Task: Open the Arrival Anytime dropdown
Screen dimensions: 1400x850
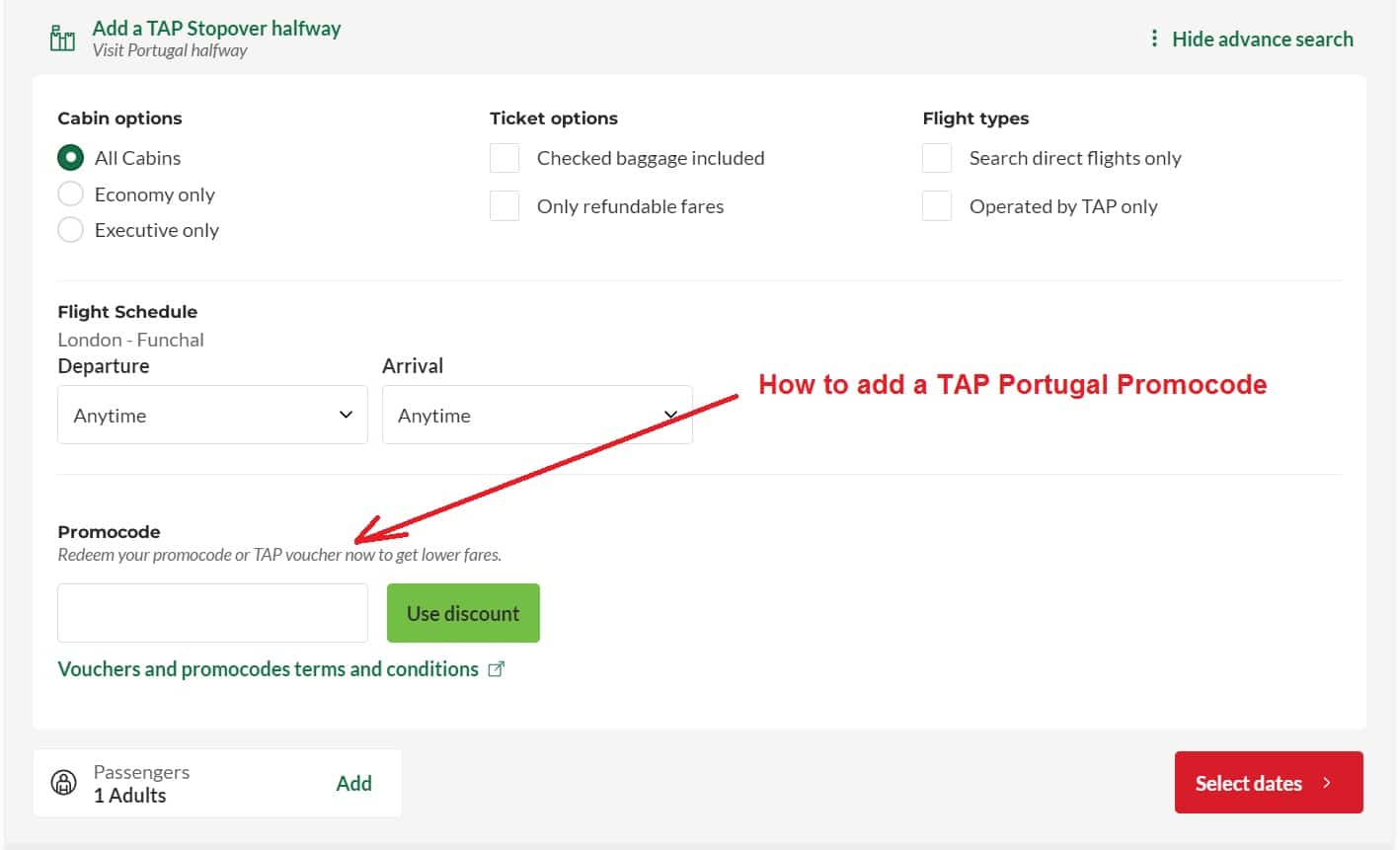Action: 537,415
